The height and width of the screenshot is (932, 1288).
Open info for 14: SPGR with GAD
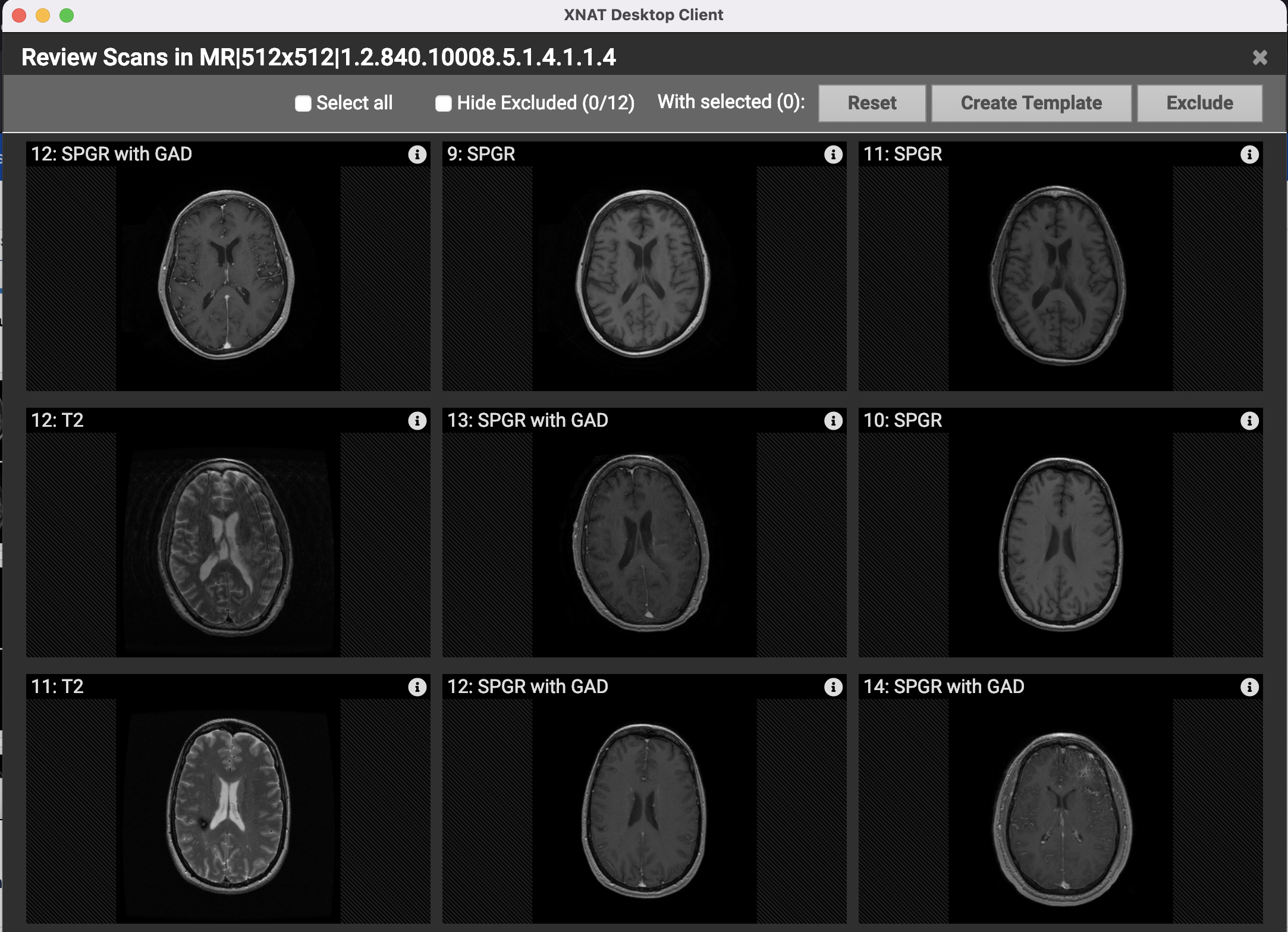tap(1249, 687)
